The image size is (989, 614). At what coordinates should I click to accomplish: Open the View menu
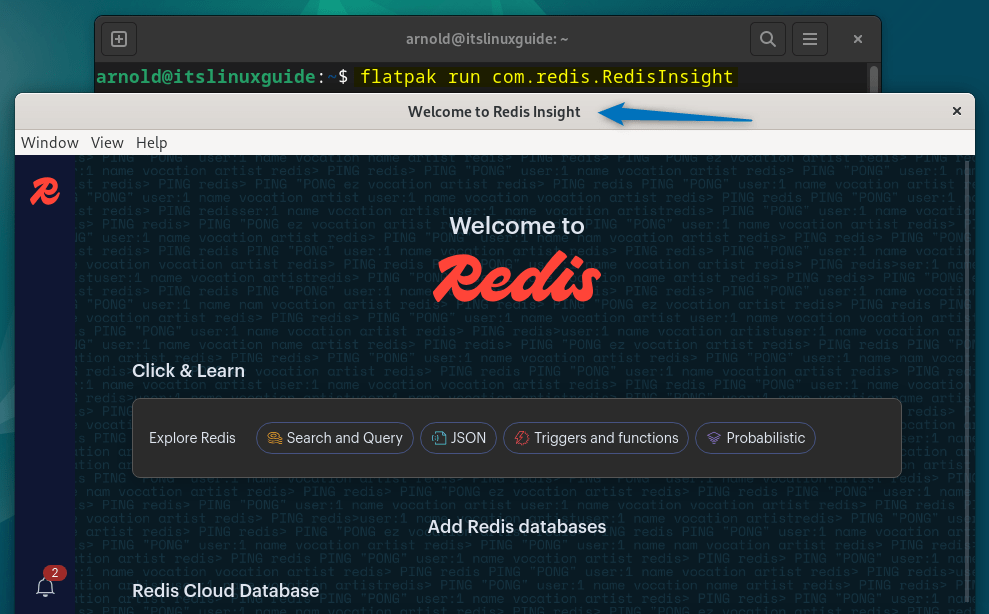[107, 142]
